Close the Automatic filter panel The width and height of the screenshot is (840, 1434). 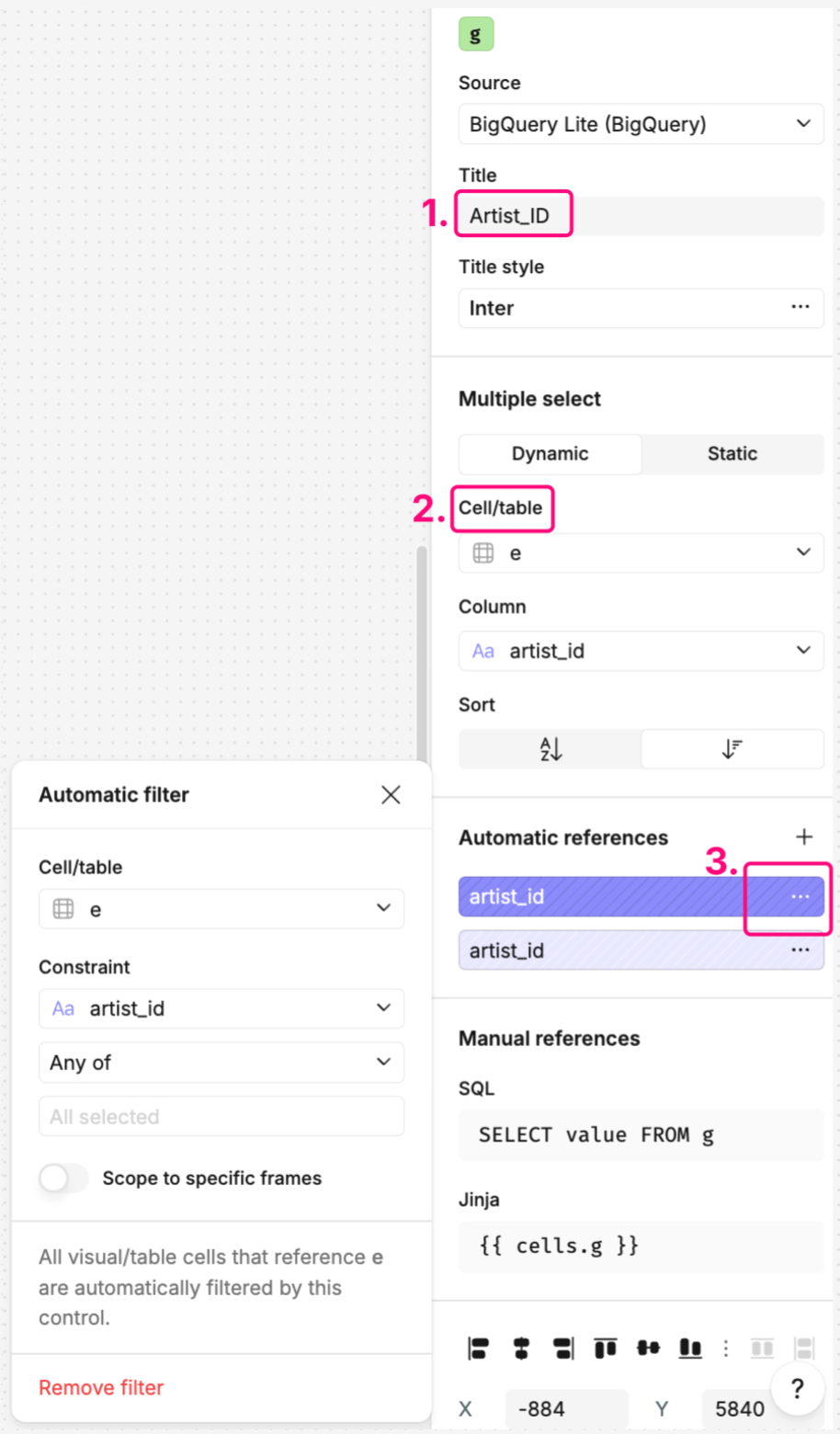(x=391, y=794)
